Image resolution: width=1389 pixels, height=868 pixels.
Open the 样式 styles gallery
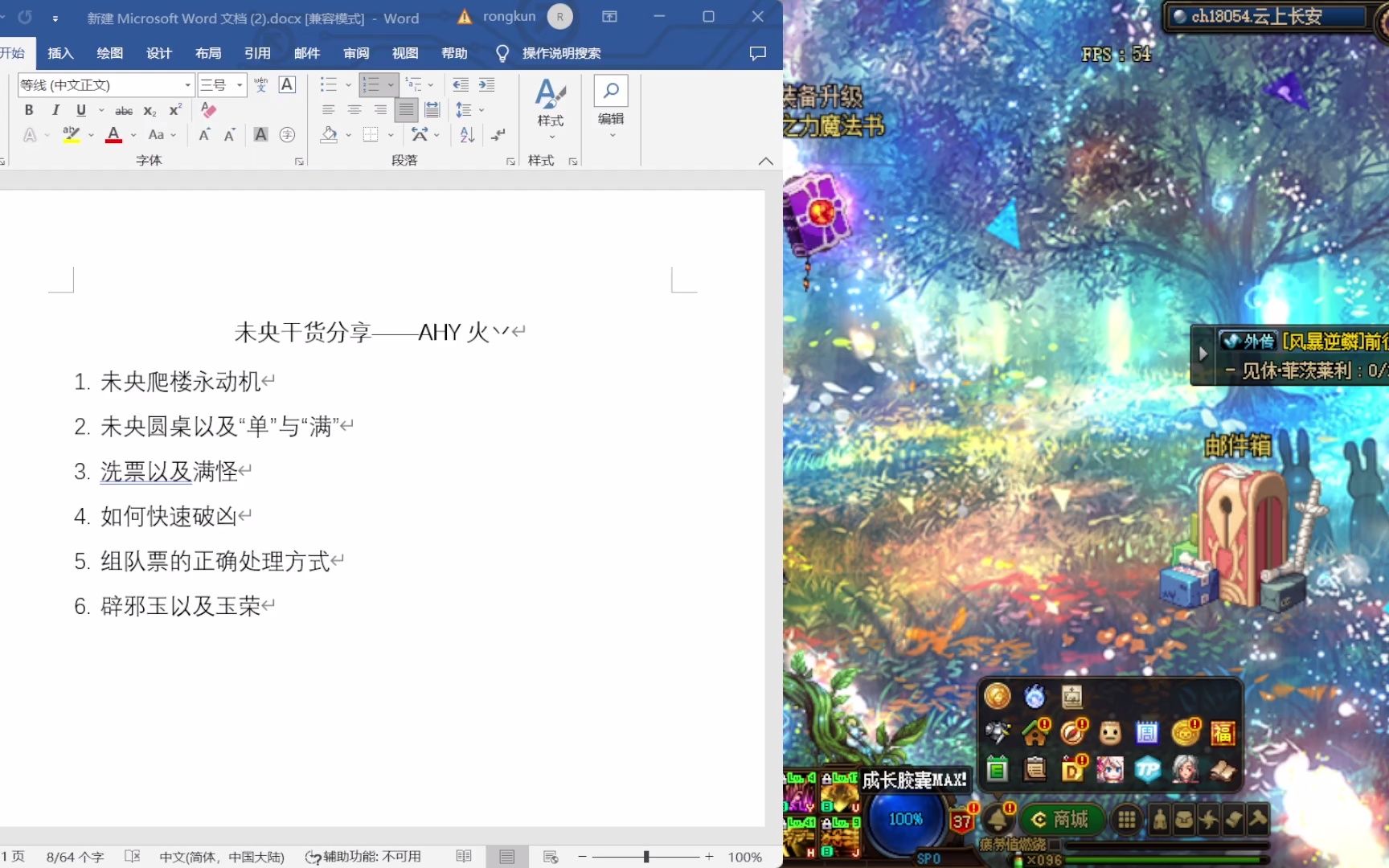pyautogui.click(x=551, y=109)
